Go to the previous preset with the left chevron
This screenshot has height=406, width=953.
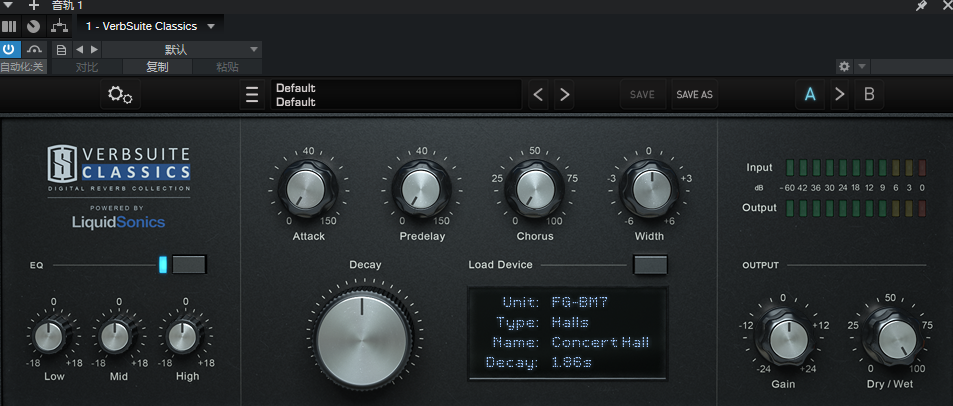[539, 95]
